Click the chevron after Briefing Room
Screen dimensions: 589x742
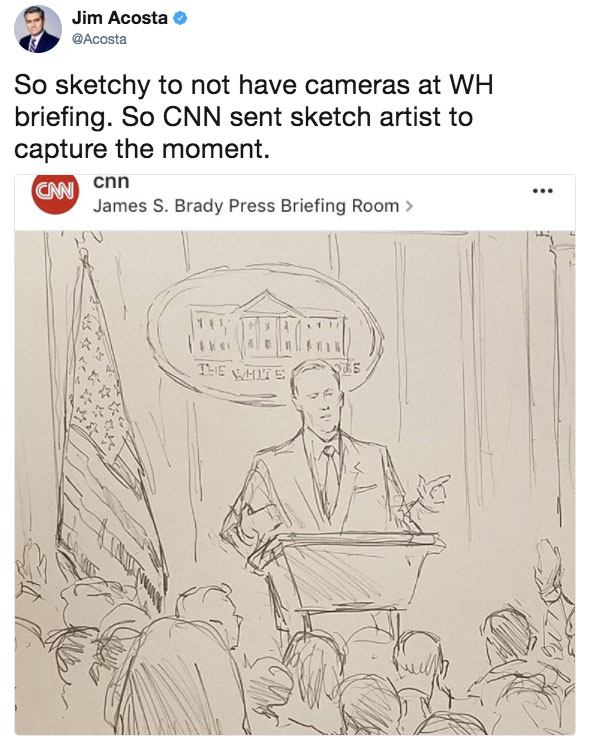409,206
